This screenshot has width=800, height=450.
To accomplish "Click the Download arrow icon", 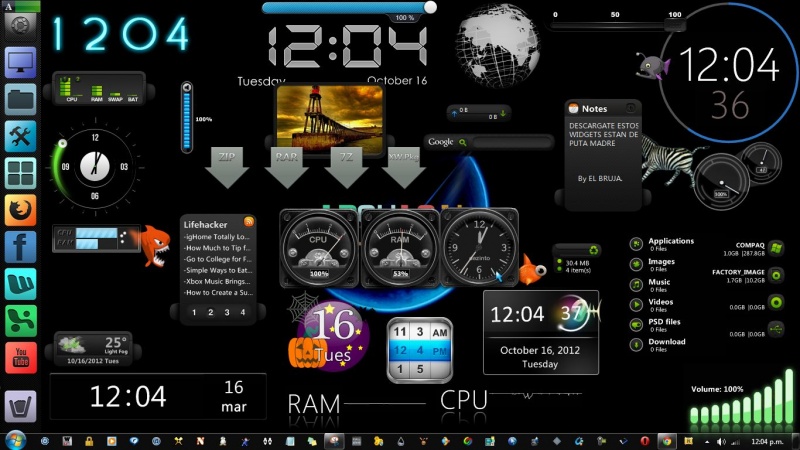I will 636,345.
